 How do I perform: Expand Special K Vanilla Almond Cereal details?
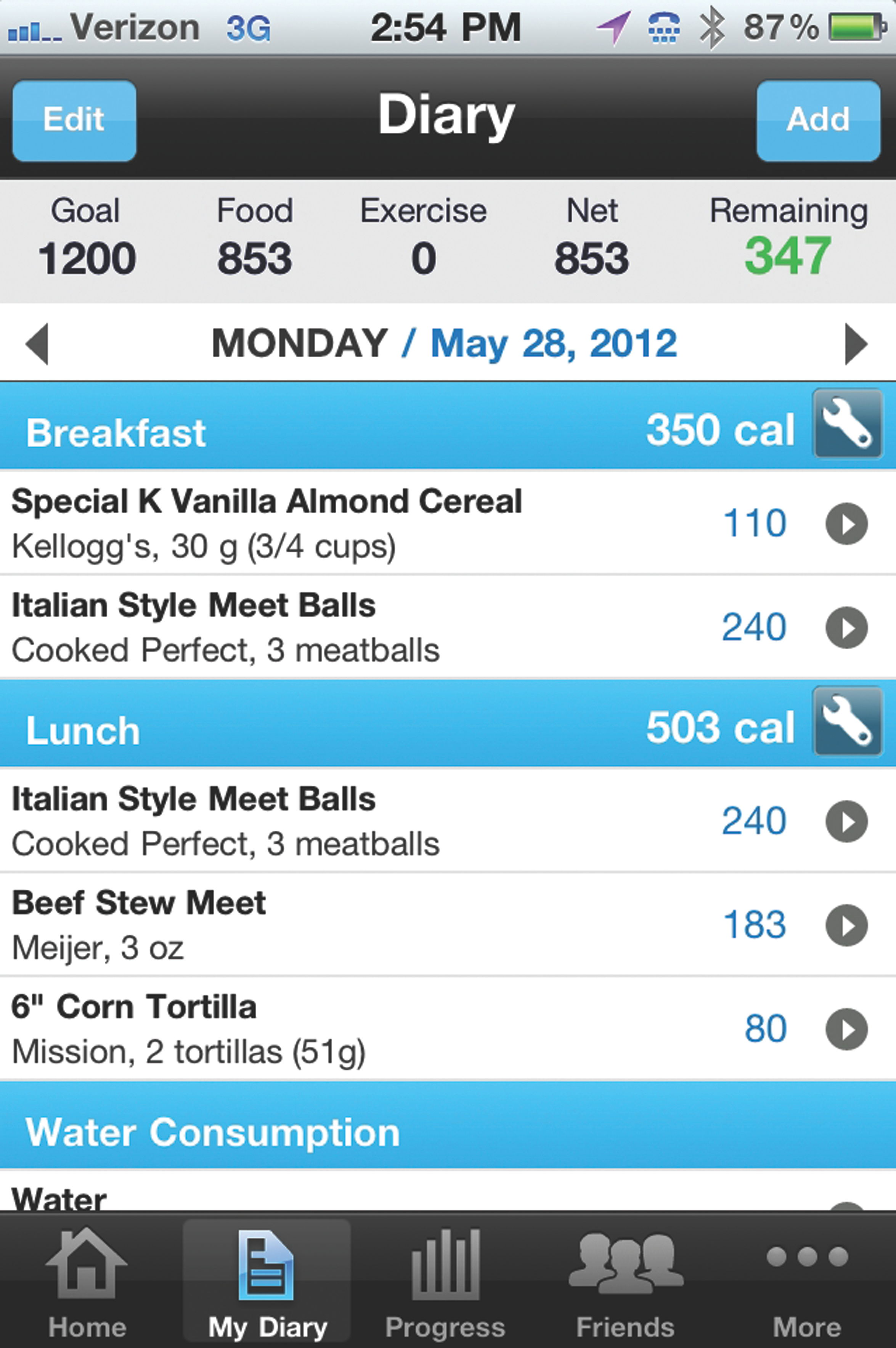tap(846, 523)
